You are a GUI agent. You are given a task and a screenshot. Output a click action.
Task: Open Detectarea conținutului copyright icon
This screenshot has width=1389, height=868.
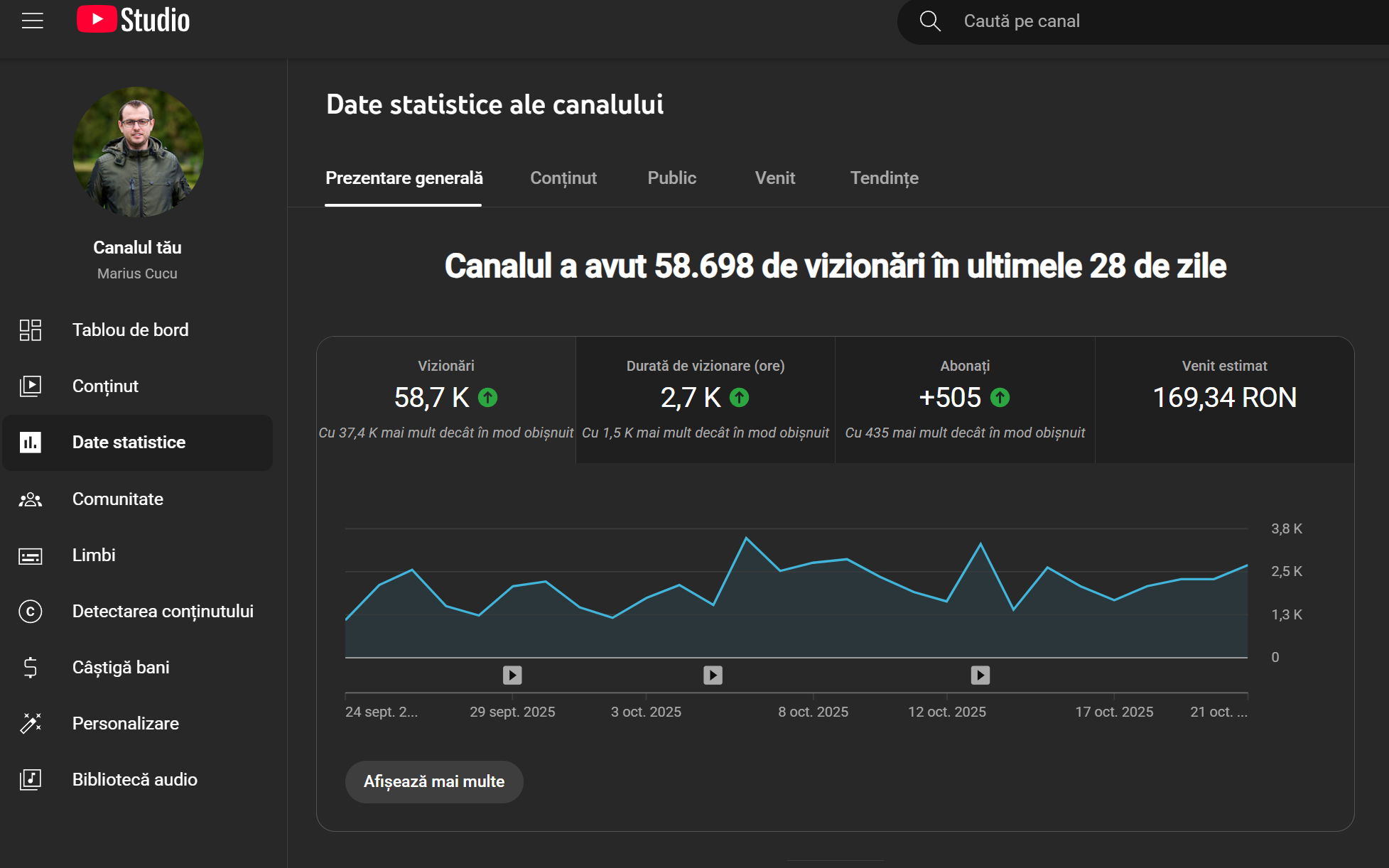tap(31, 612)
